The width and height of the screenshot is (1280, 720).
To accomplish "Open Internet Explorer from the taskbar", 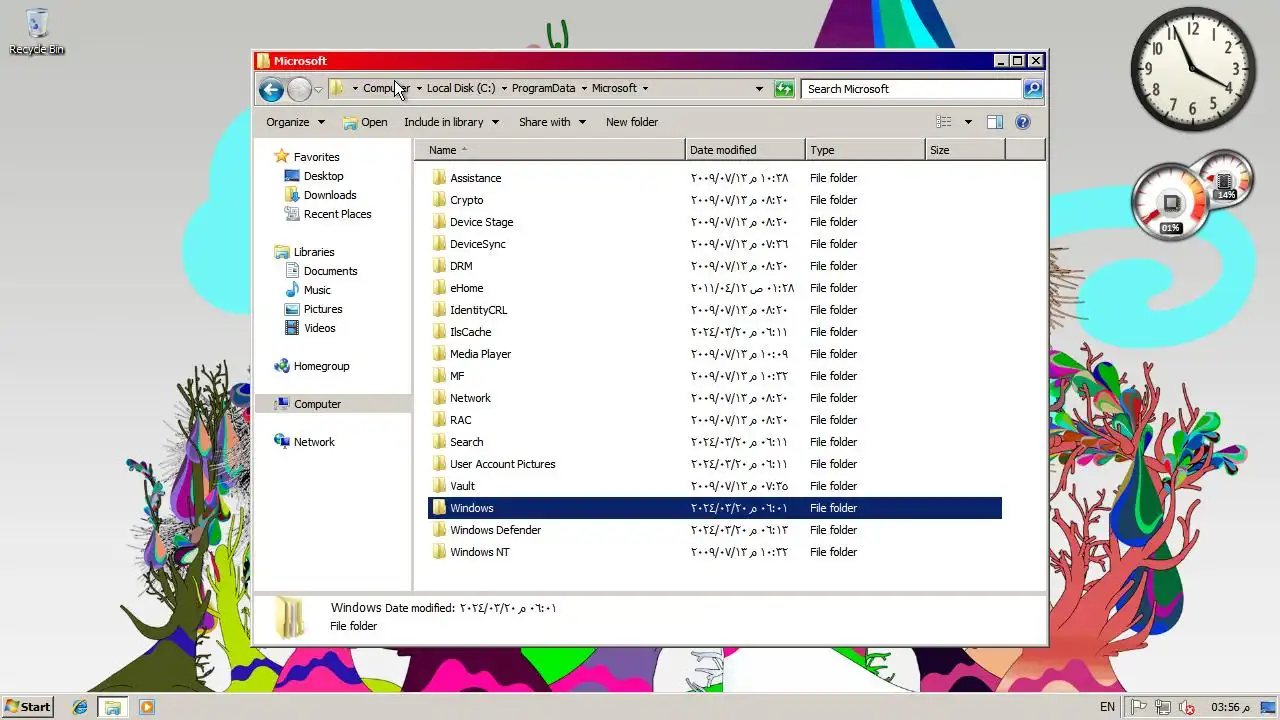I will tap(80, 707).
